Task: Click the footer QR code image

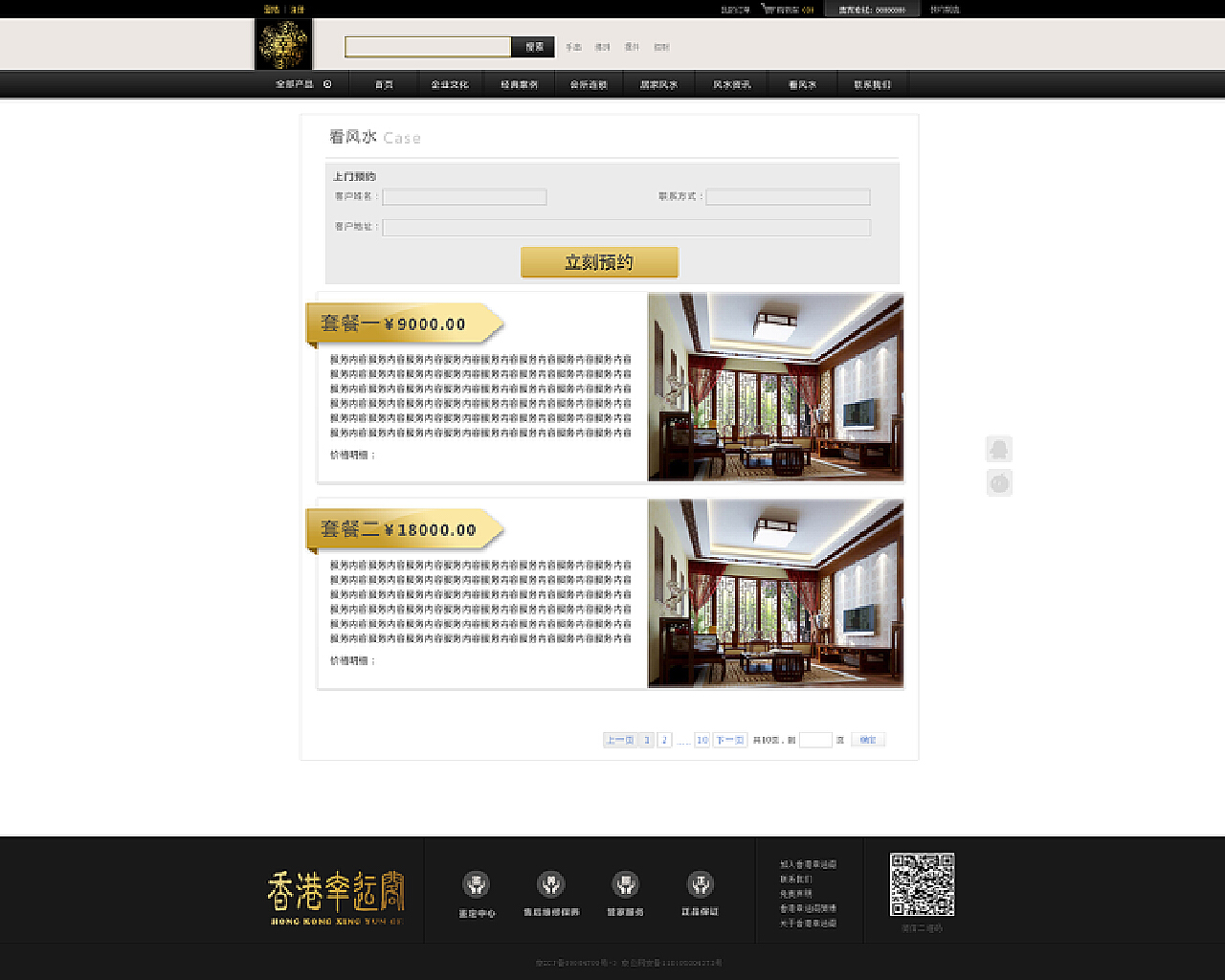Action: point(922,885)
